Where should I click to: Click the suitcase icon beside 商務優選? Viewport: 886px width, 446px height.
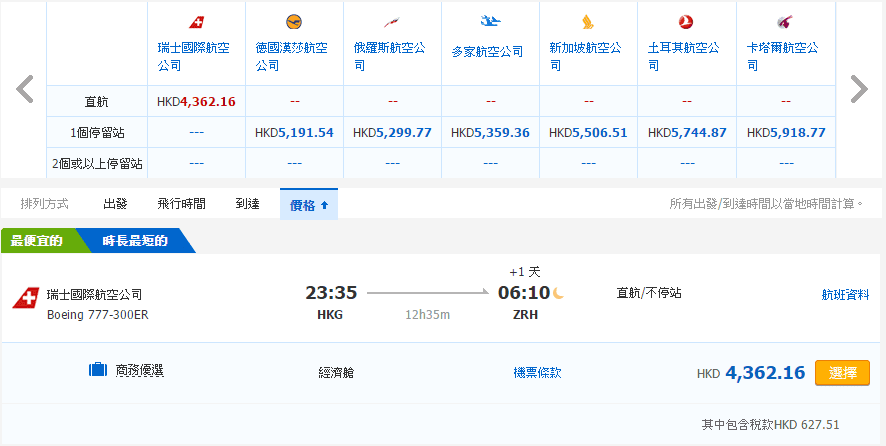(x=97, y=371)
